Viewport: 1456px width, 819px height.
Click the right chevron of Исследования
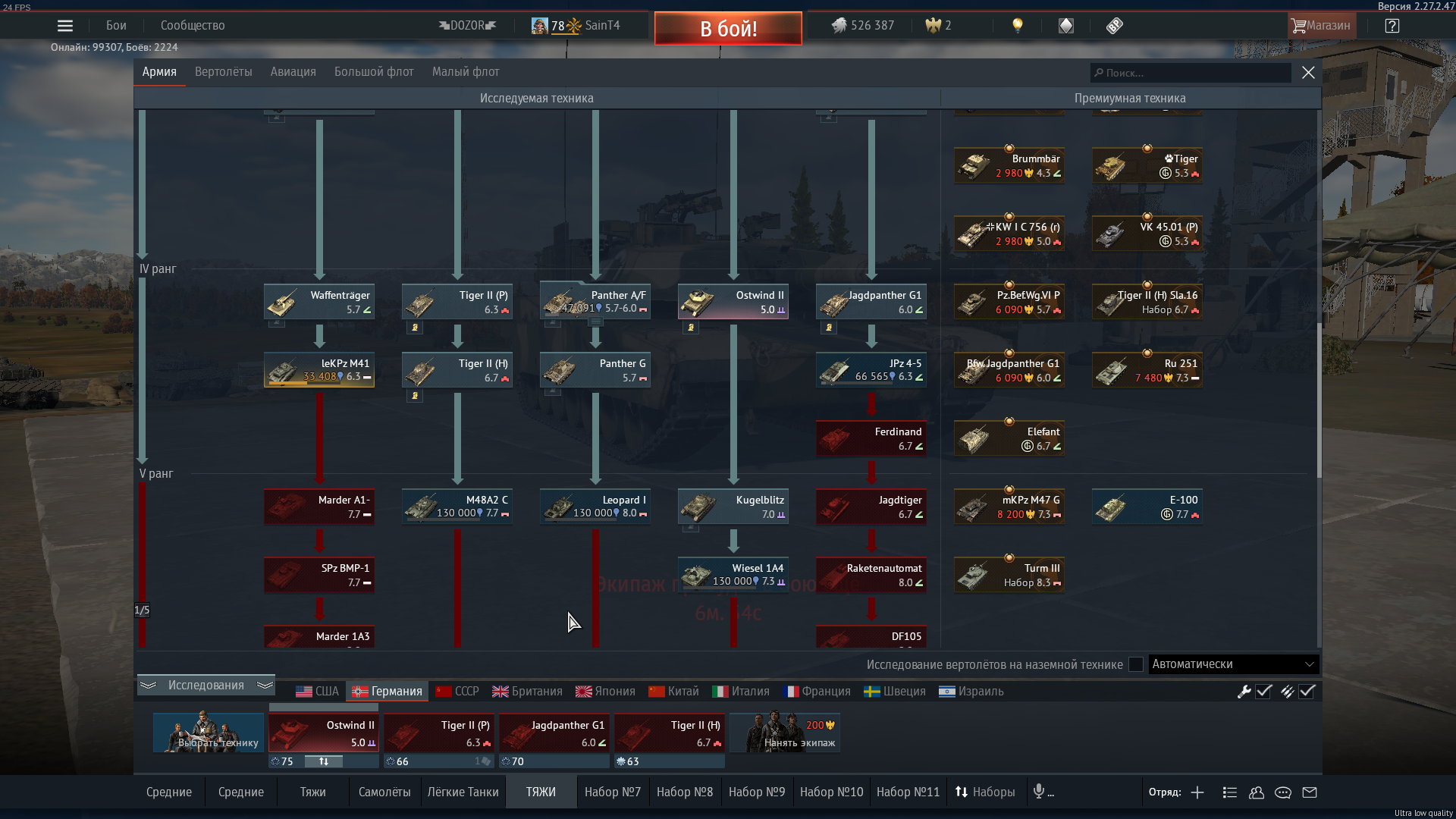(x=265, y=686)
